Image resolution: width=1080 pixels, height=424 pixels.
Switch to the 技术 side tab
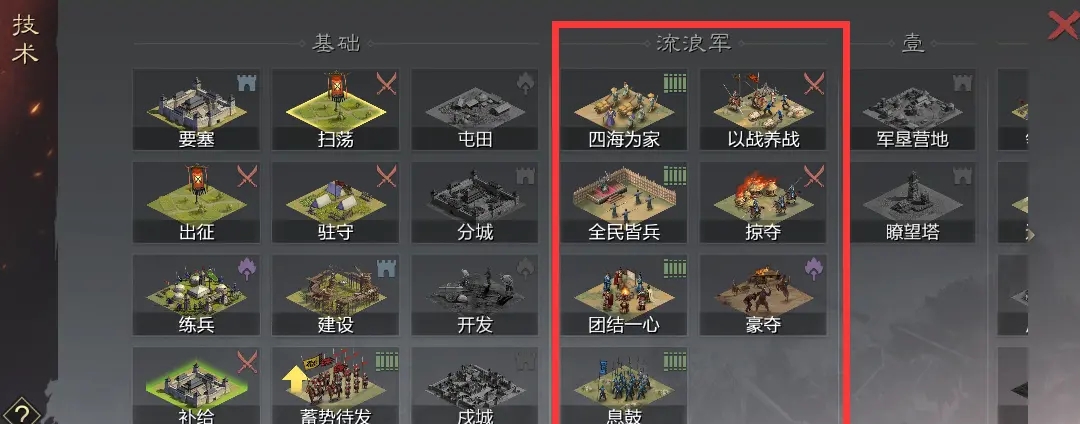pyautogui.click(x=25, y=40)
